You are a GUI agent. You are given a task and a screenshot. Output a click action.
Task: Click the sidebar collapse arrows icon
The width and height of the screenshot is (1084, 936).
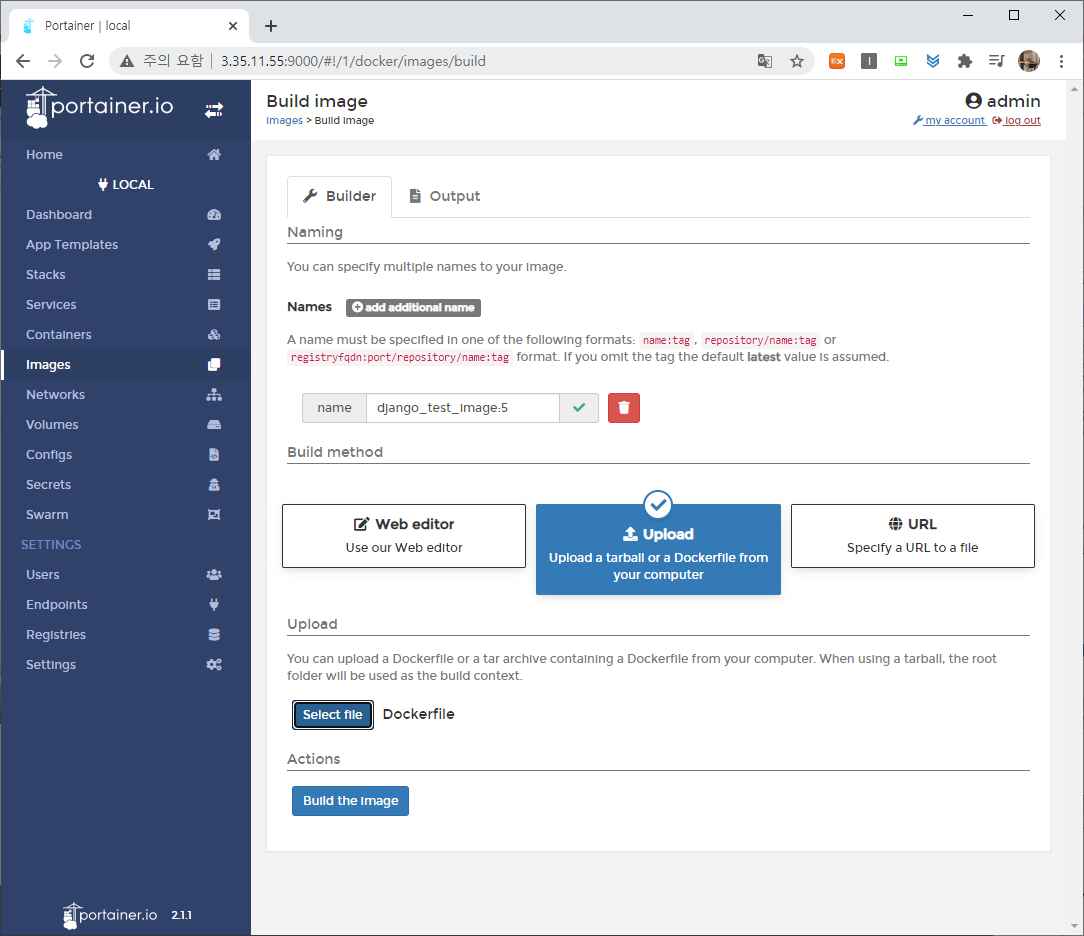point(214,110)
